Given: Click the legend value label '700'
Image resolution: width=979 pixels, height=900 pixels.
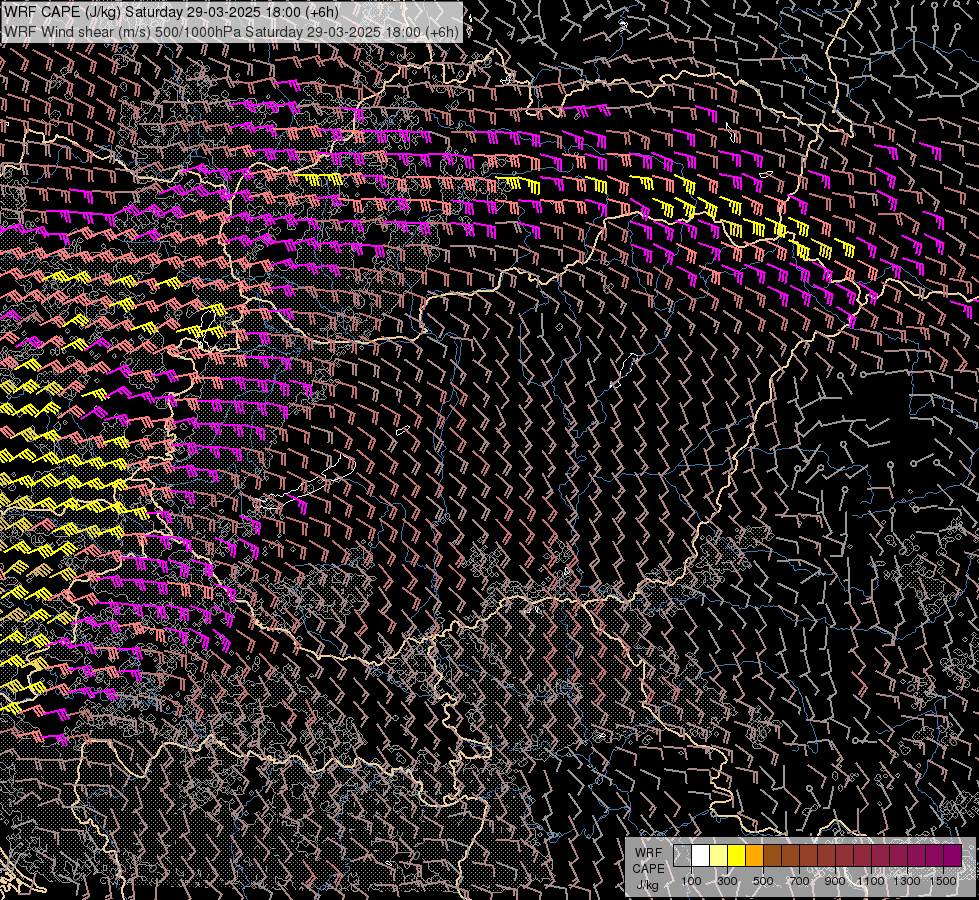Looking at the screenshot, I should (x=799, y=881).
